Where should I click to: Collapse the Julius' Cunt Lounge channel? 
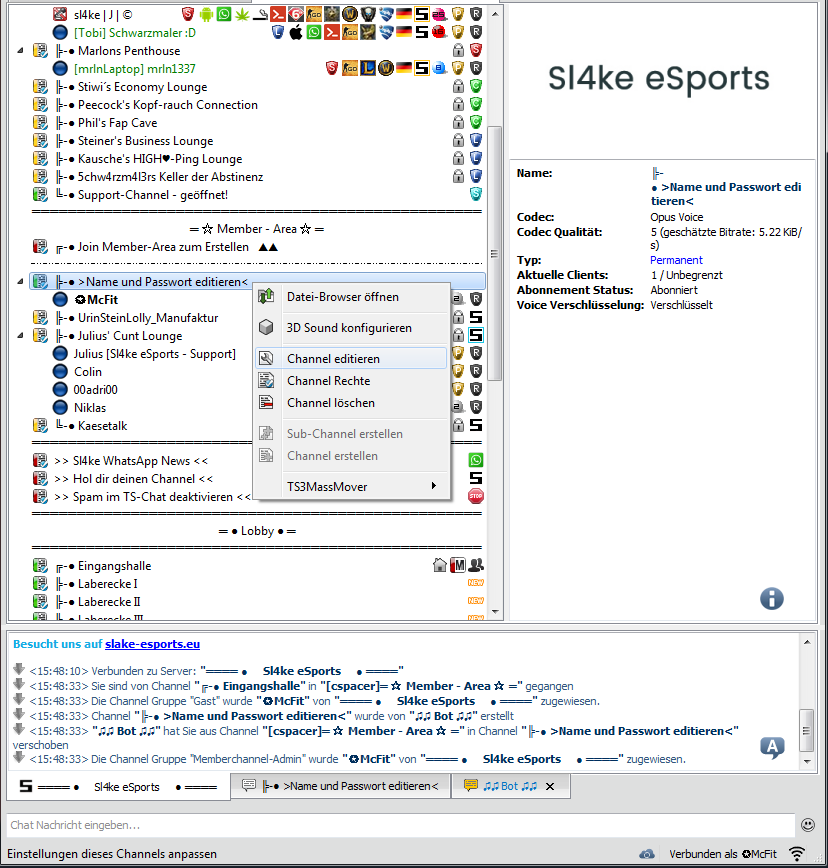tap(20, 335)
